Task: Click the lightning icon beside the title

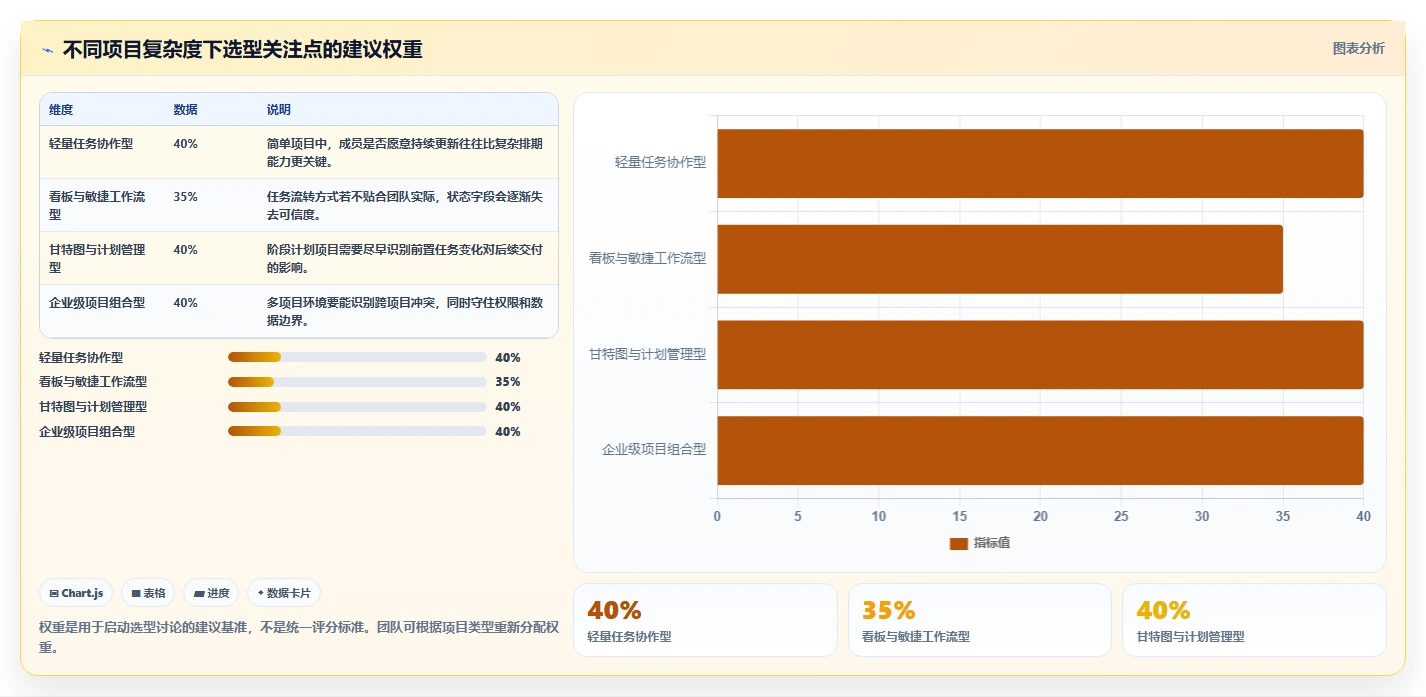Action: (x=47, y=50)
